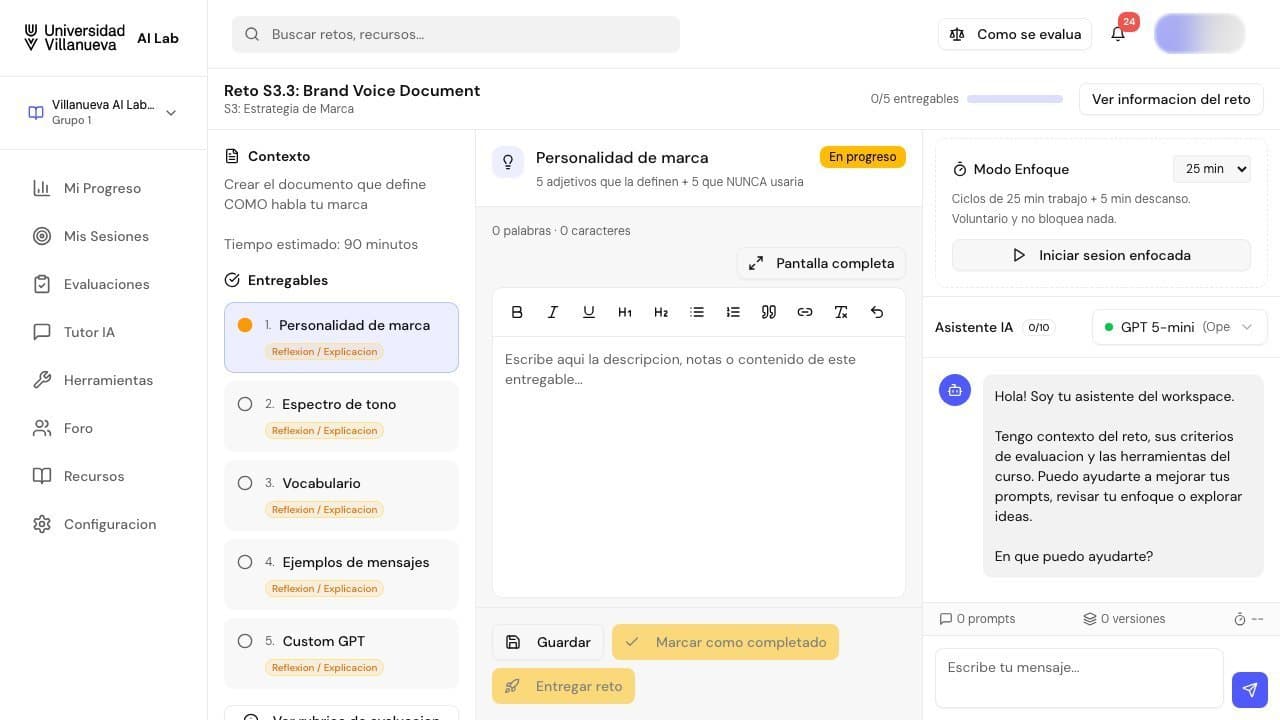Click Ver informacion del reto button
The width and height of the screenshot is (1280, 720).
pyautogui.click(x=1171, y=99)
